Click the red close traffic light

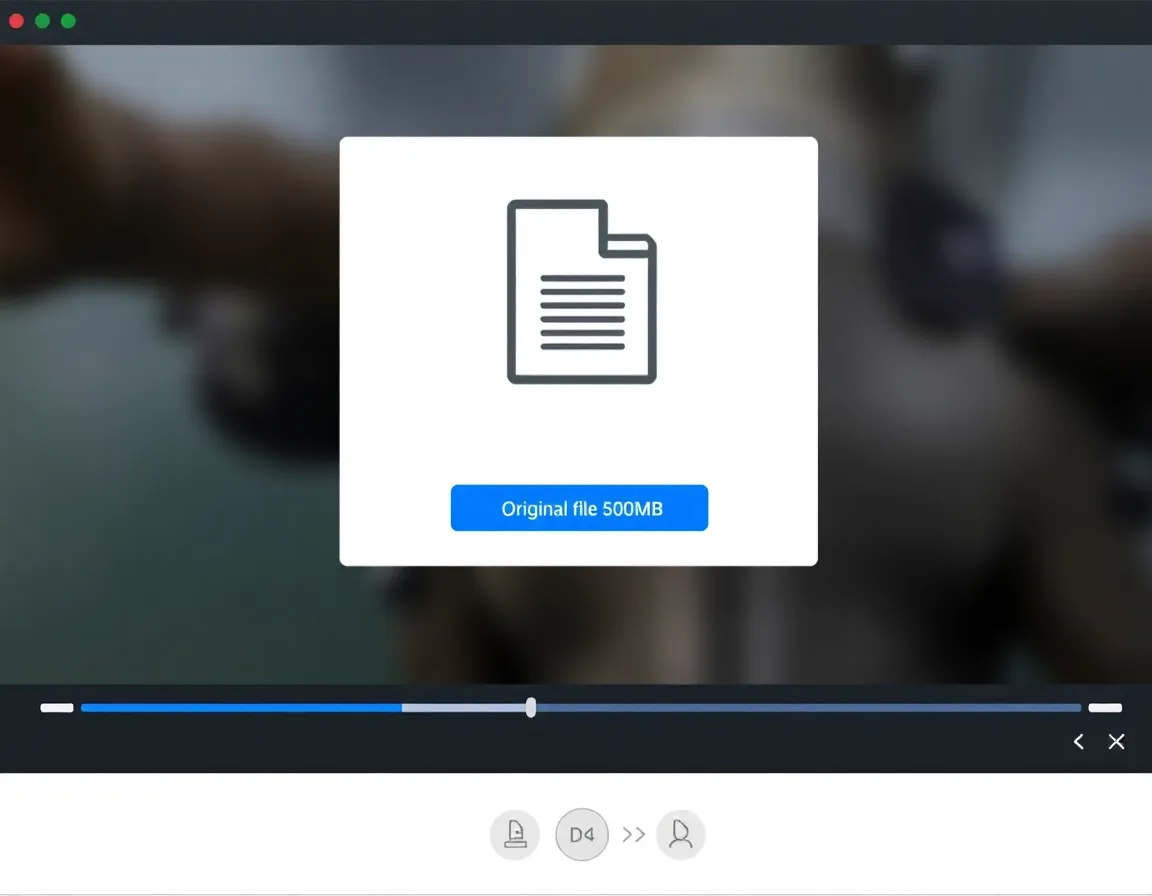[x=16, y=20]
